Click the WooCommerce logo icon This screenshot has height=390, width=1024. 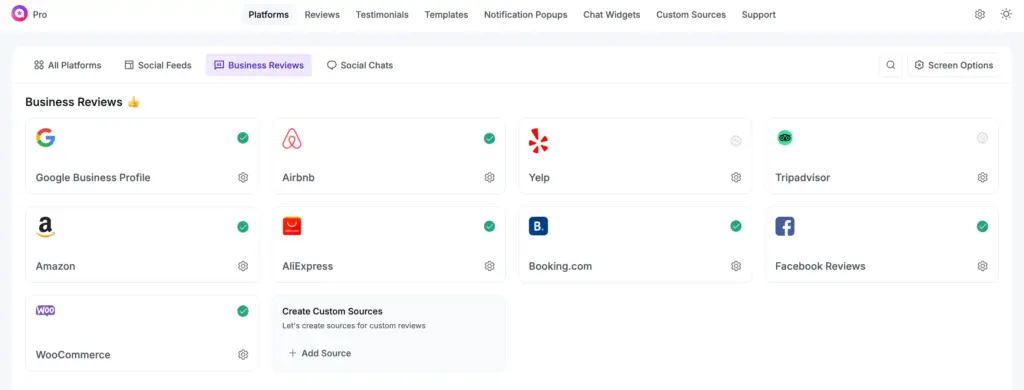(45, 311)
